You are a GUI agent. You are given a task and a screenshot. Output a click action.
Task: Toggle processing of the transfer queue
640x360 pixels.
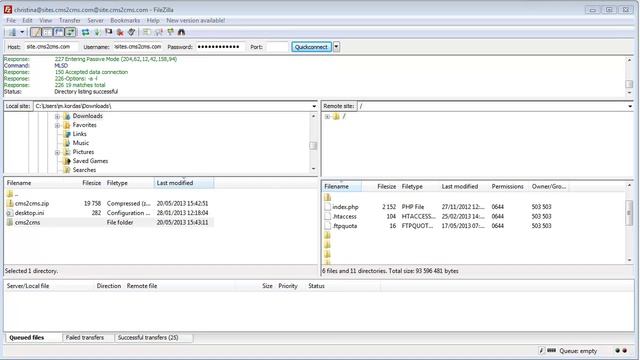pos(97,32)
